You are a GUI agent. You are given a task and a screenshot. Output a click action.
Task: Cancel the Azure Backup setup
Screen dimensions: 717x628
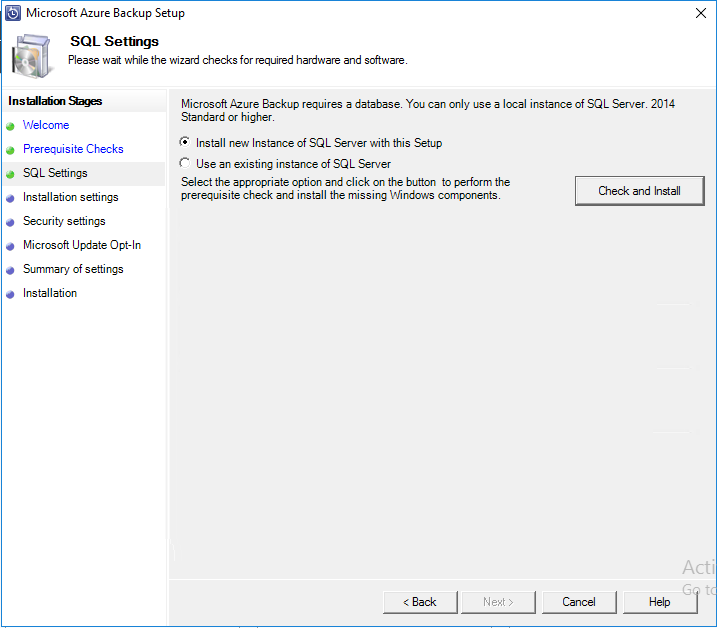pyautogui.click(x=579, y=602)
